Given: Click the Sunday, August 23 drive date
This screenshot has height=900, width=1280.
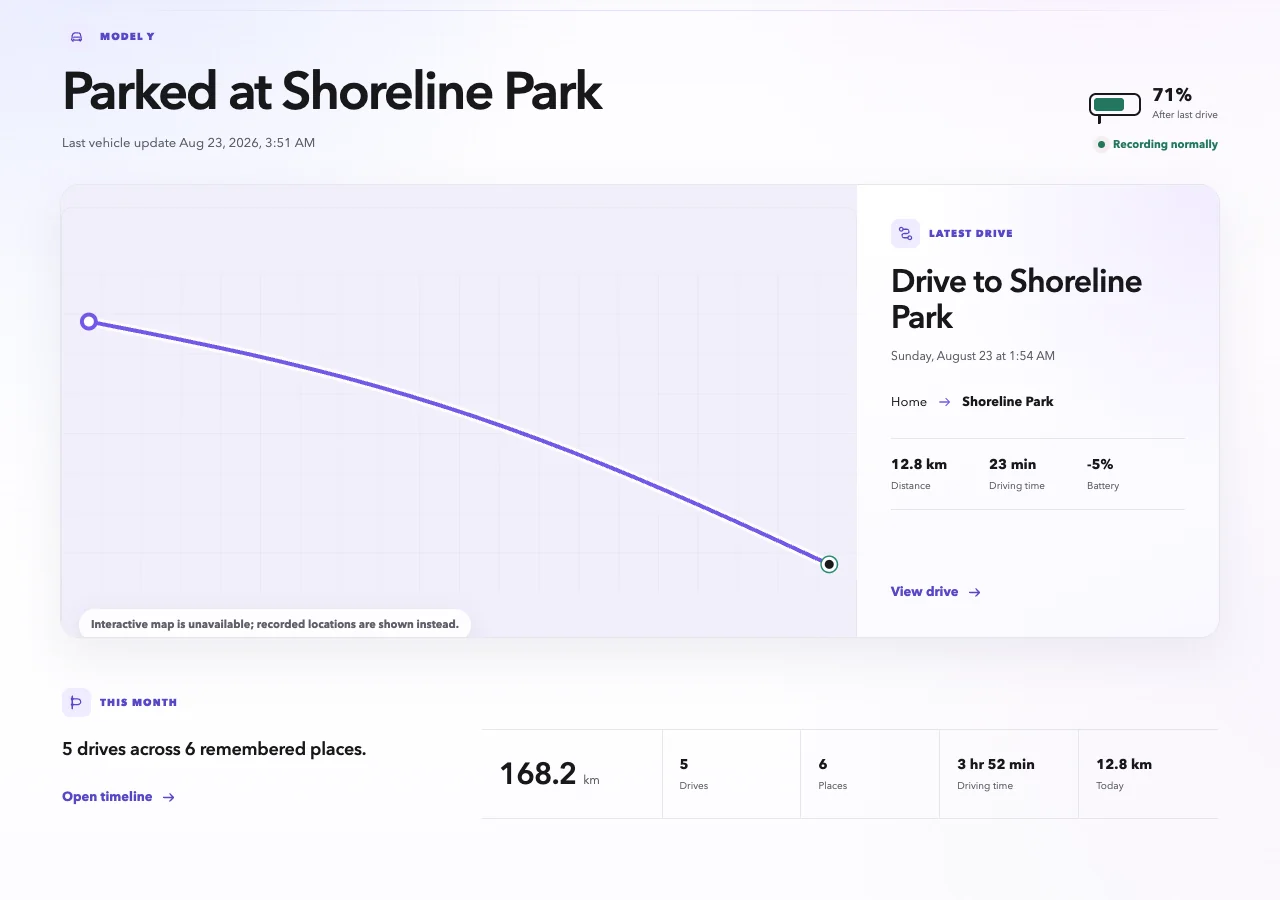Looking at the screenshot, I should 973,356.
